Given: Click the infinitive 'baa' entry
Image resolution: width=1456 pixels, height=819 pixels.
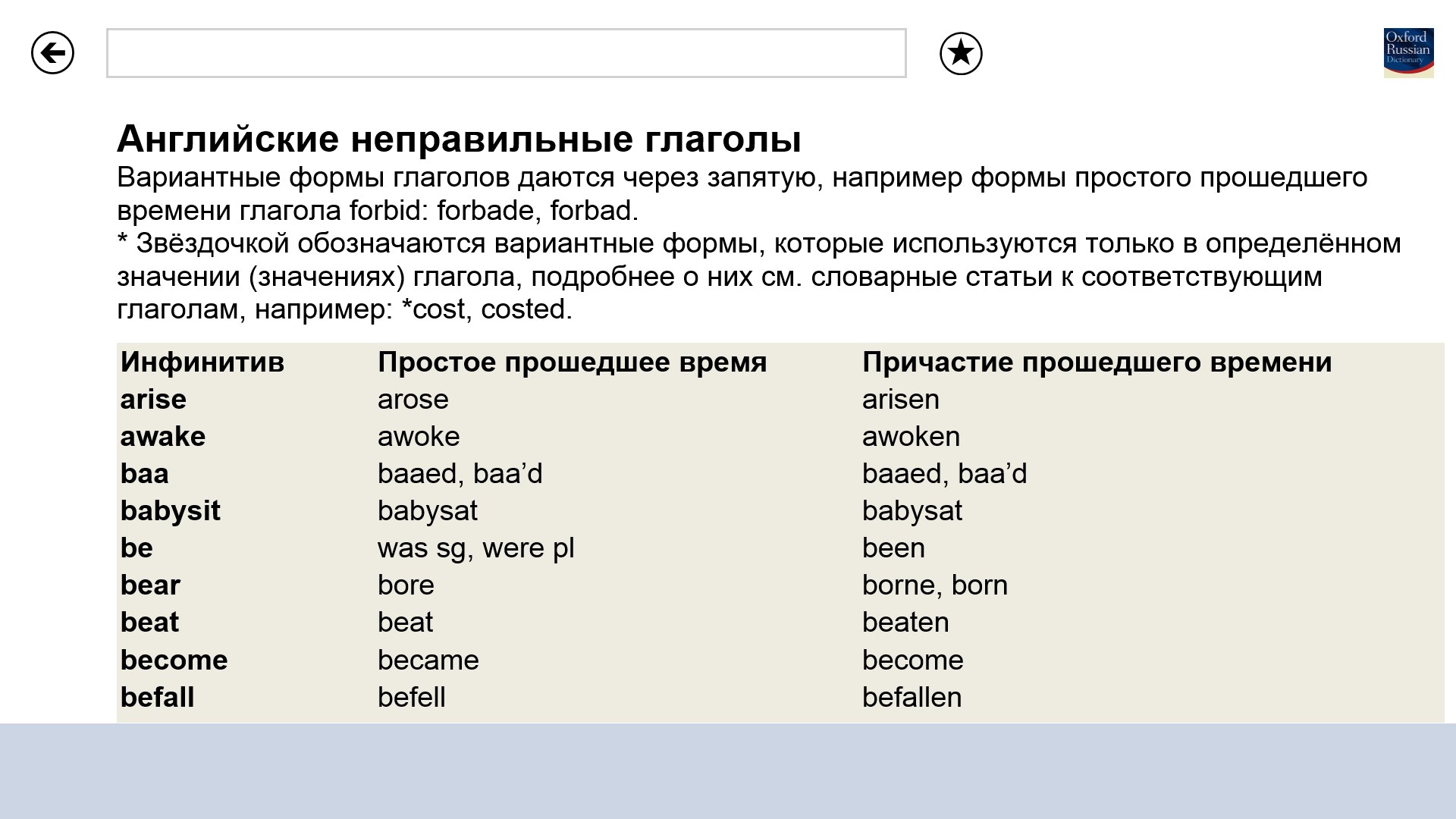Looking at the screenshot, I should tap(144, 474).
